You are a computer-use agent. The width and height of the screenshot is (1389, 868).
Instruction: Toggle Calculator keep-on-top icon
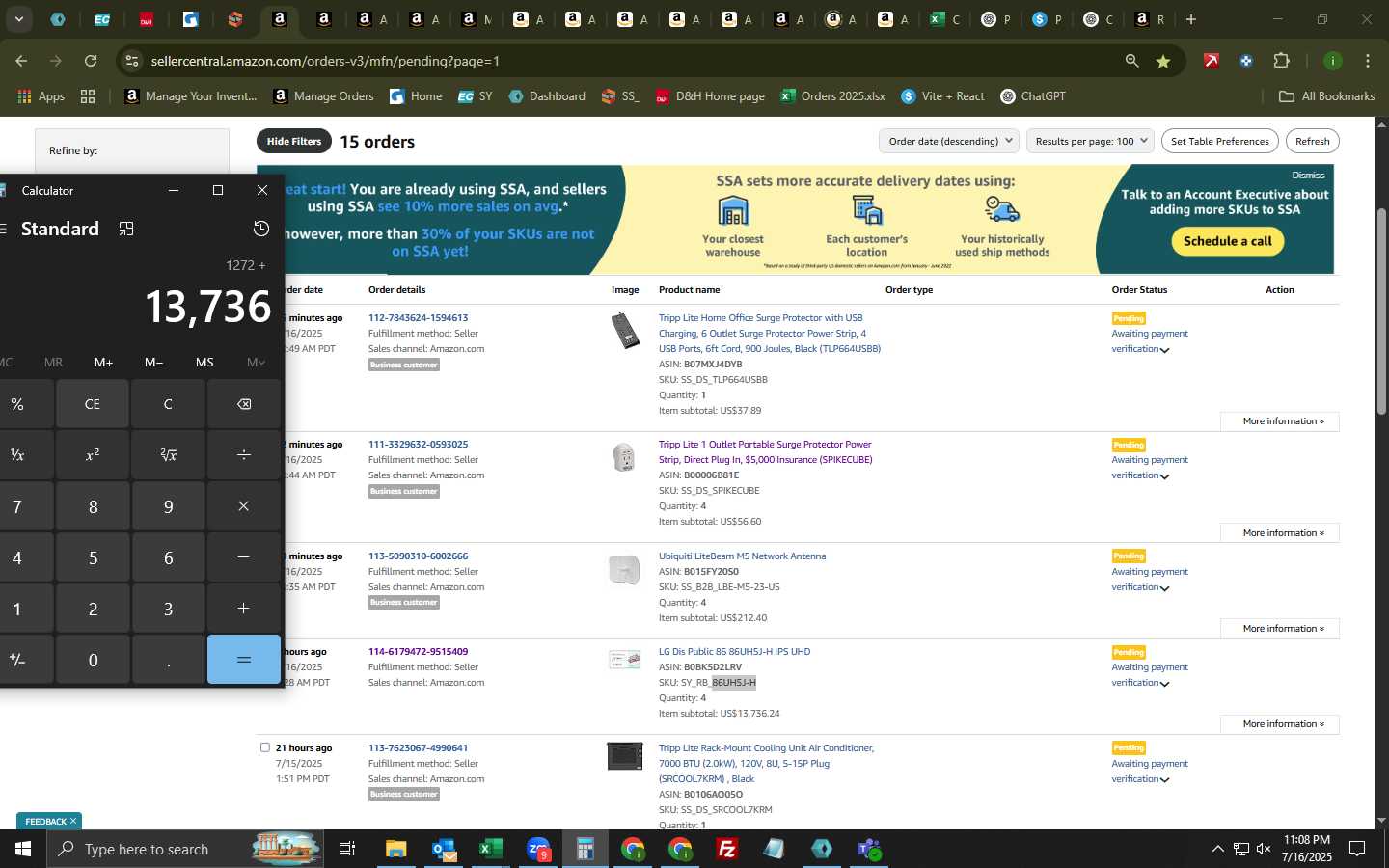[126, 229]
